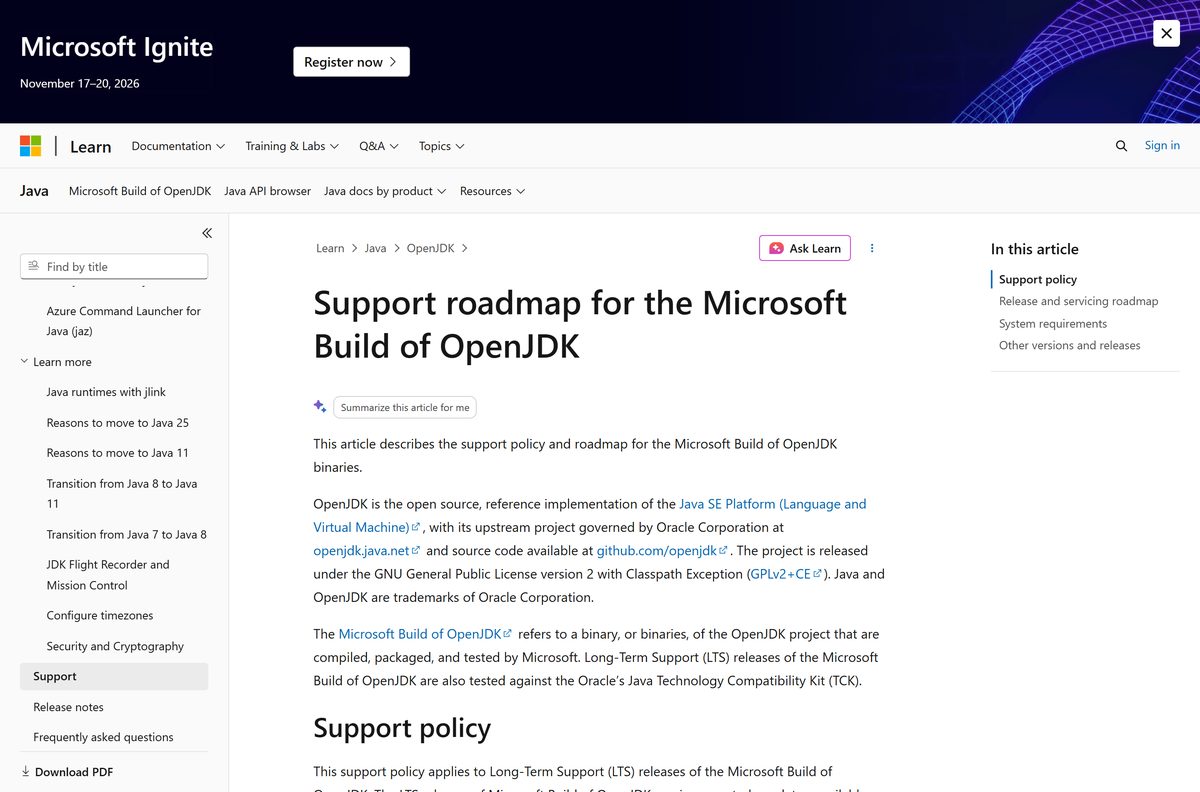Open the GPLv2+CE license link
This screenshot has width=1200, height=792.
pyautogui.click(x=785, y=574)
